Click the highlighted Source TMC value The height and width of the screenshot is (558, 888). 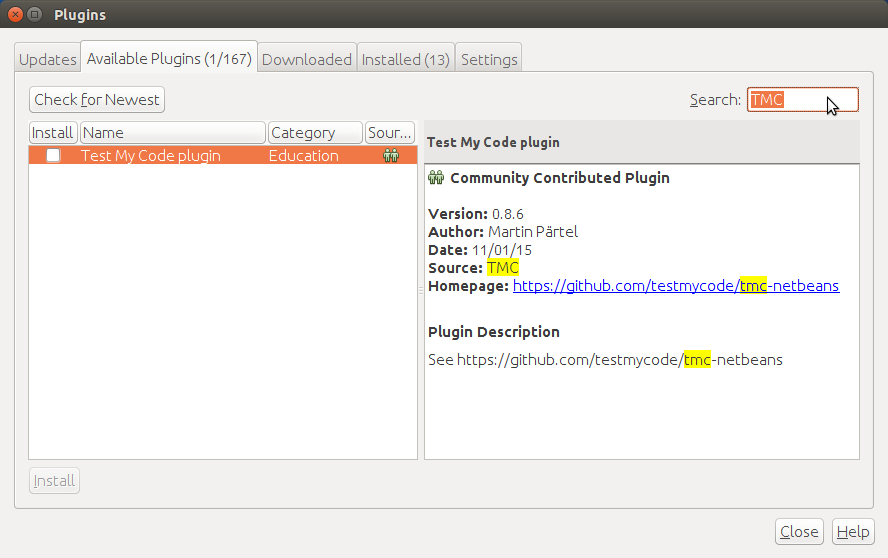(x=502, y=267)
